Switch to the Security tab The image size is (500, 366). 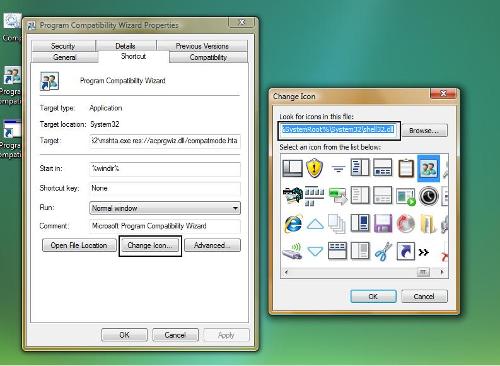tap(63, 46)
